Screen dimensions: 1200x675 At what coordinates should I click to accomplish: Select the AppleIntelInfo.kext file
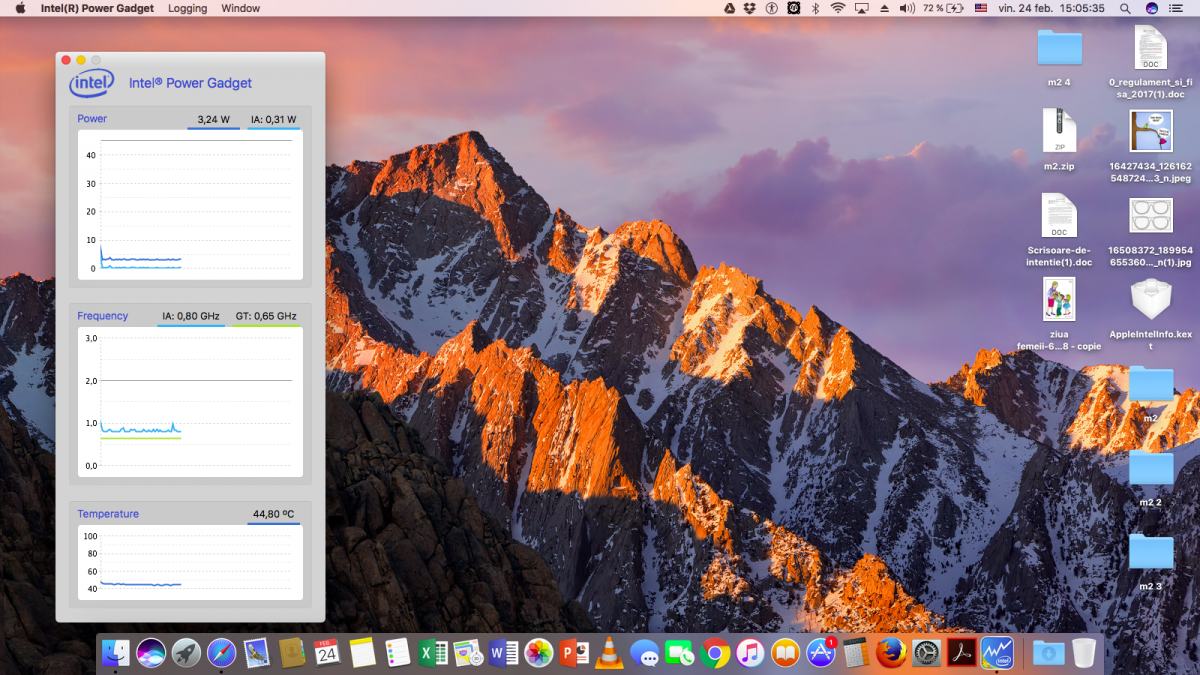click(1151, 302)
